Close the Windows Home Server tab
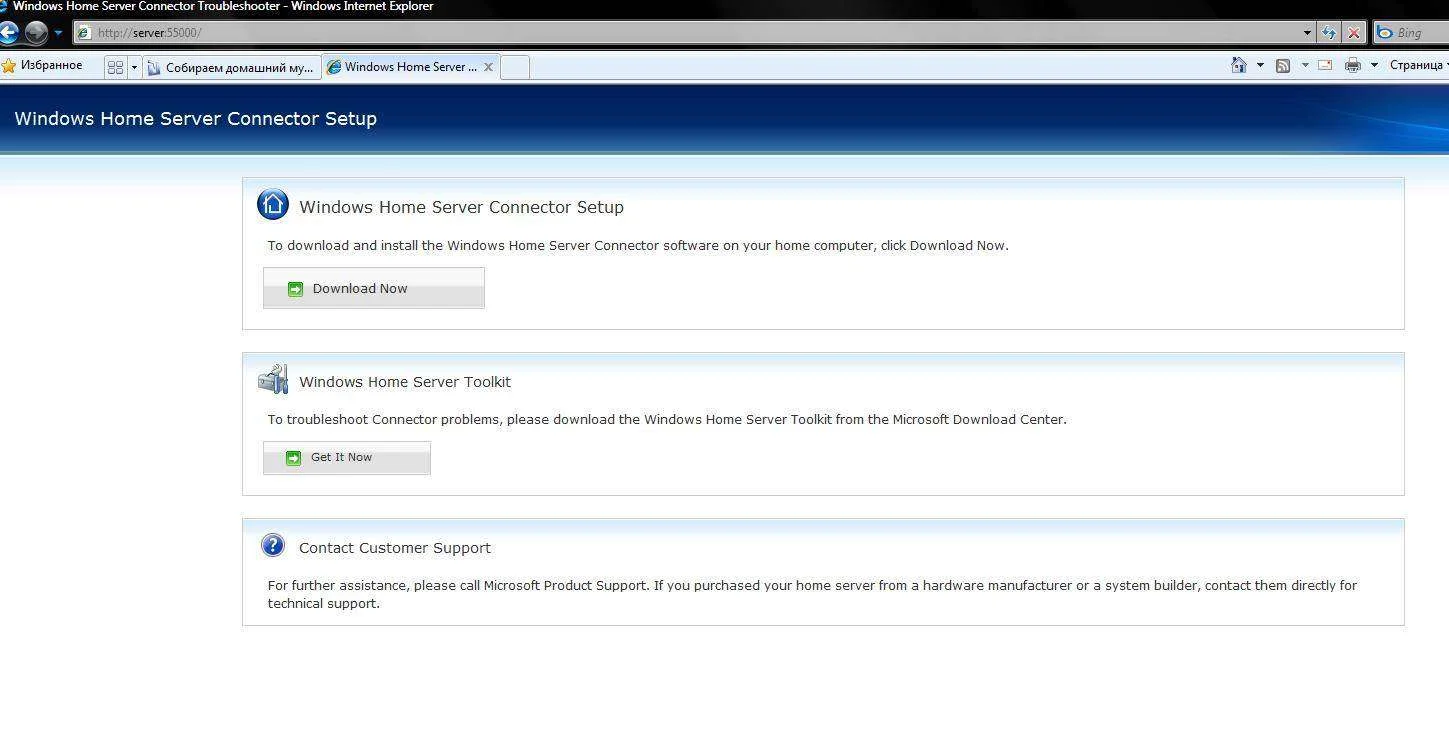The width and height of the screenshot is (1449, 744). [488, 67]
